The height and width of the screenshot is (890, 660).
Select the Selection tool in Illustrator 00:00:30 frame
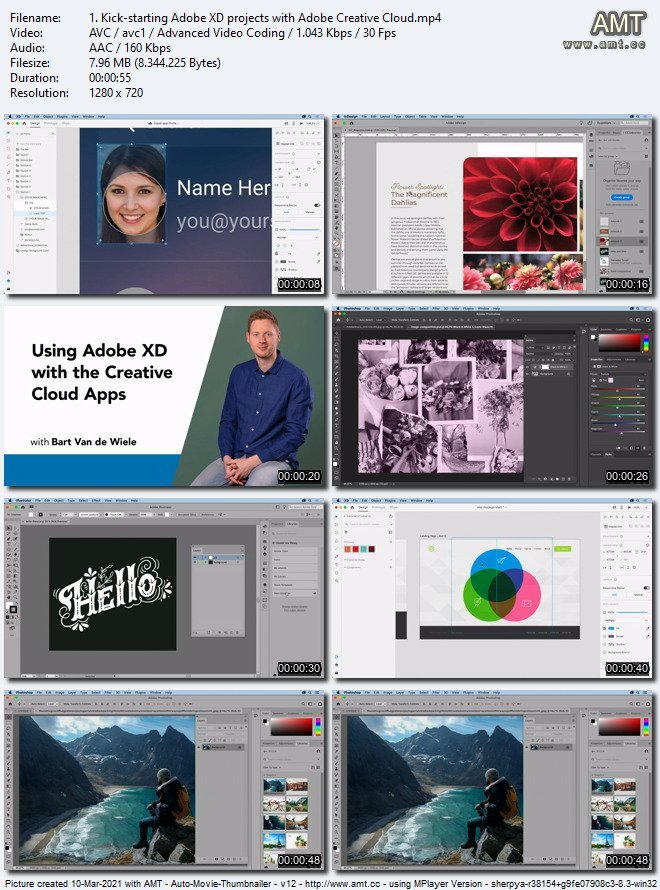(9, 528)
